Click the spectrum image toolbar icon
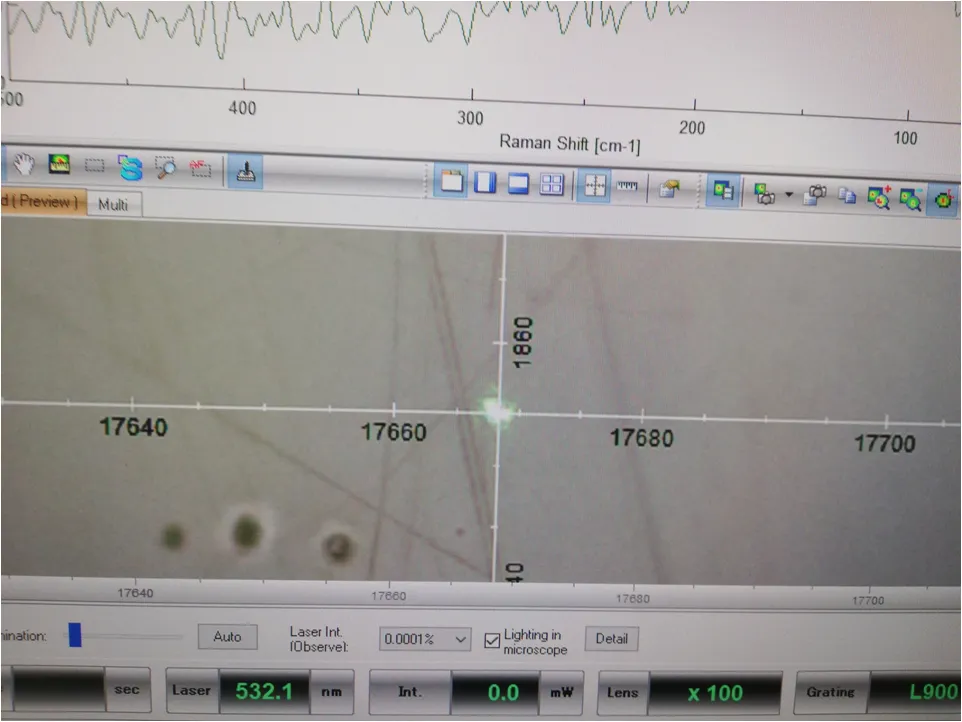 59,164
